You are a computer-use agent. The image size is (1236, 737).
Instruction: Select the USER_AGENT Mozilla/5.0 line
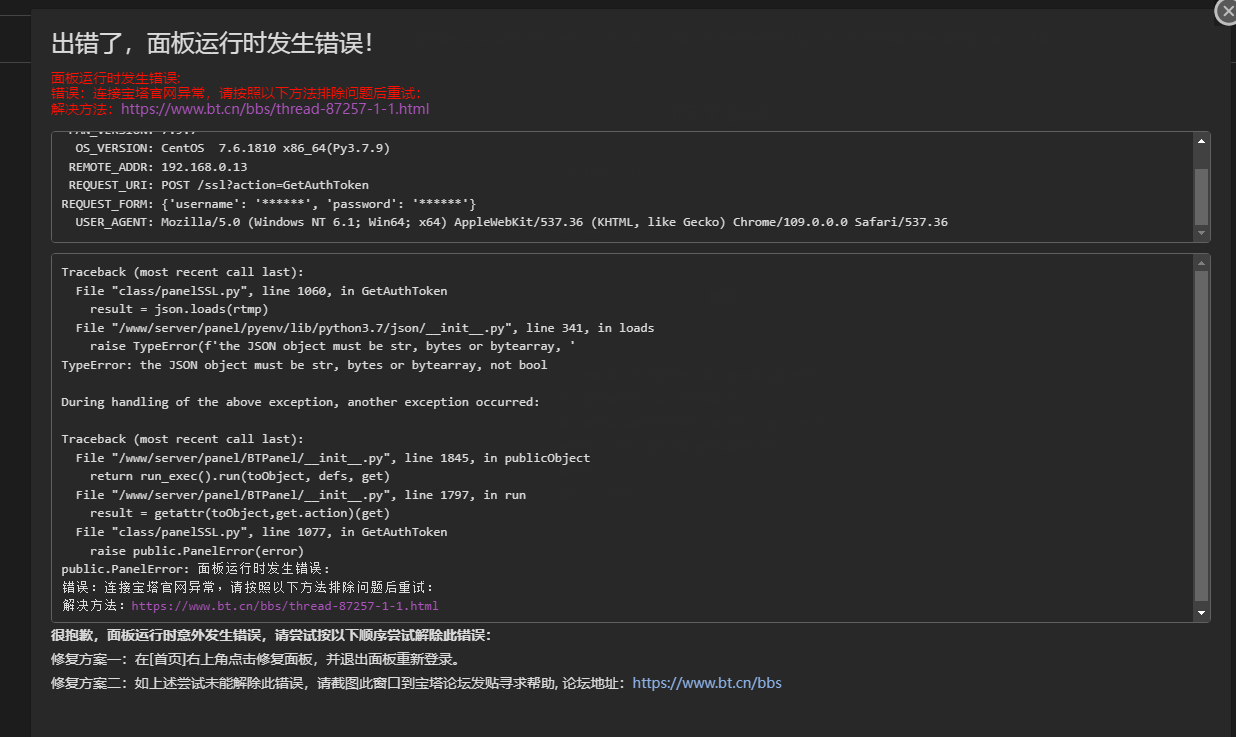(511, 222)
